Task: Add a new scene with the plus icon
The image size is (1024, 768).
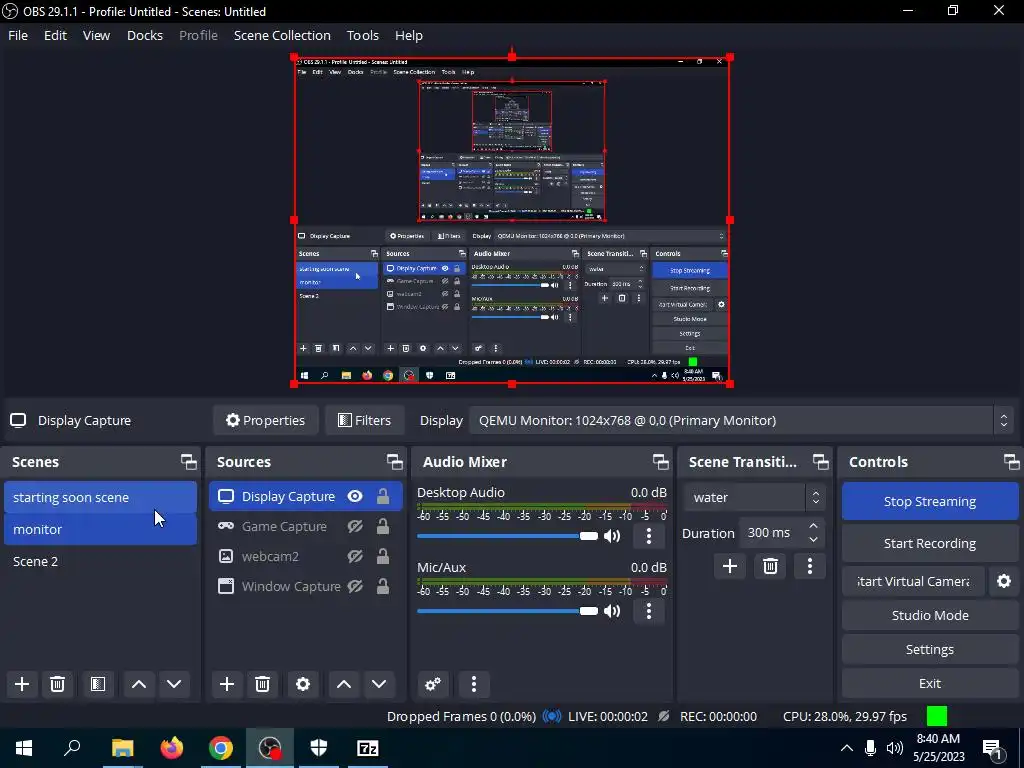Action: click(22, 684)
